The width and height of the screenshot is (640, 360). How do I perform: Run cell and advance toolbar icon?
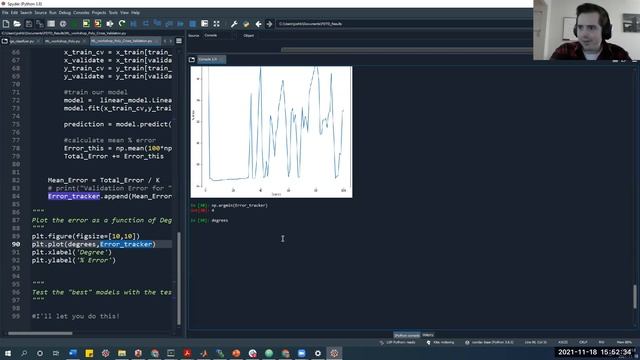coord(98,24)
